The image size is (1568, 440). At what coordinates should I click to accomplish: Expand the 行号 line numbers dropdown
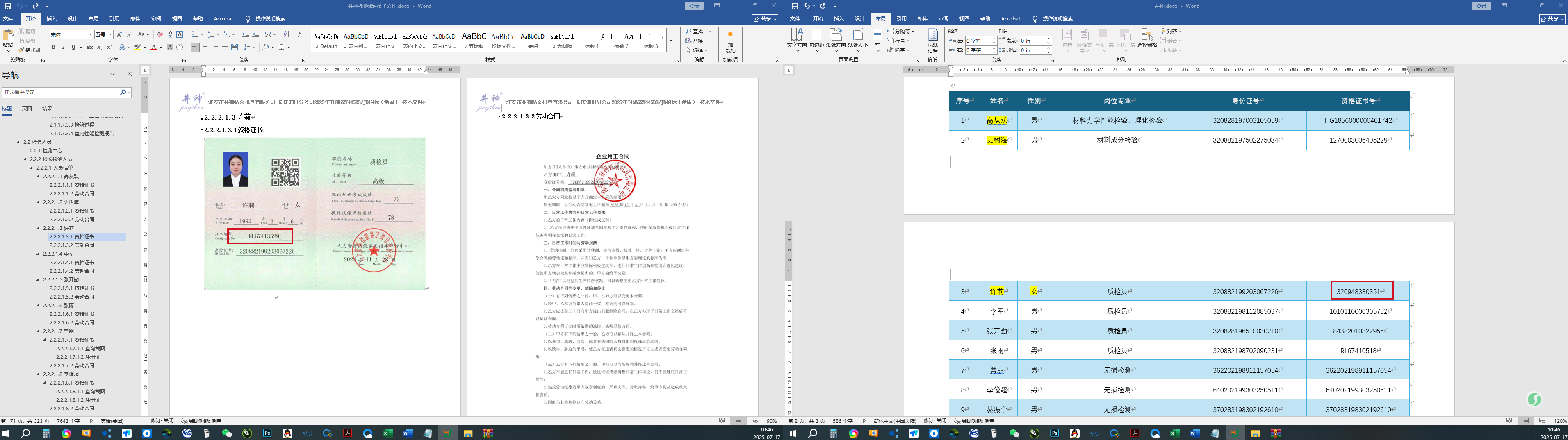point(898,41)
